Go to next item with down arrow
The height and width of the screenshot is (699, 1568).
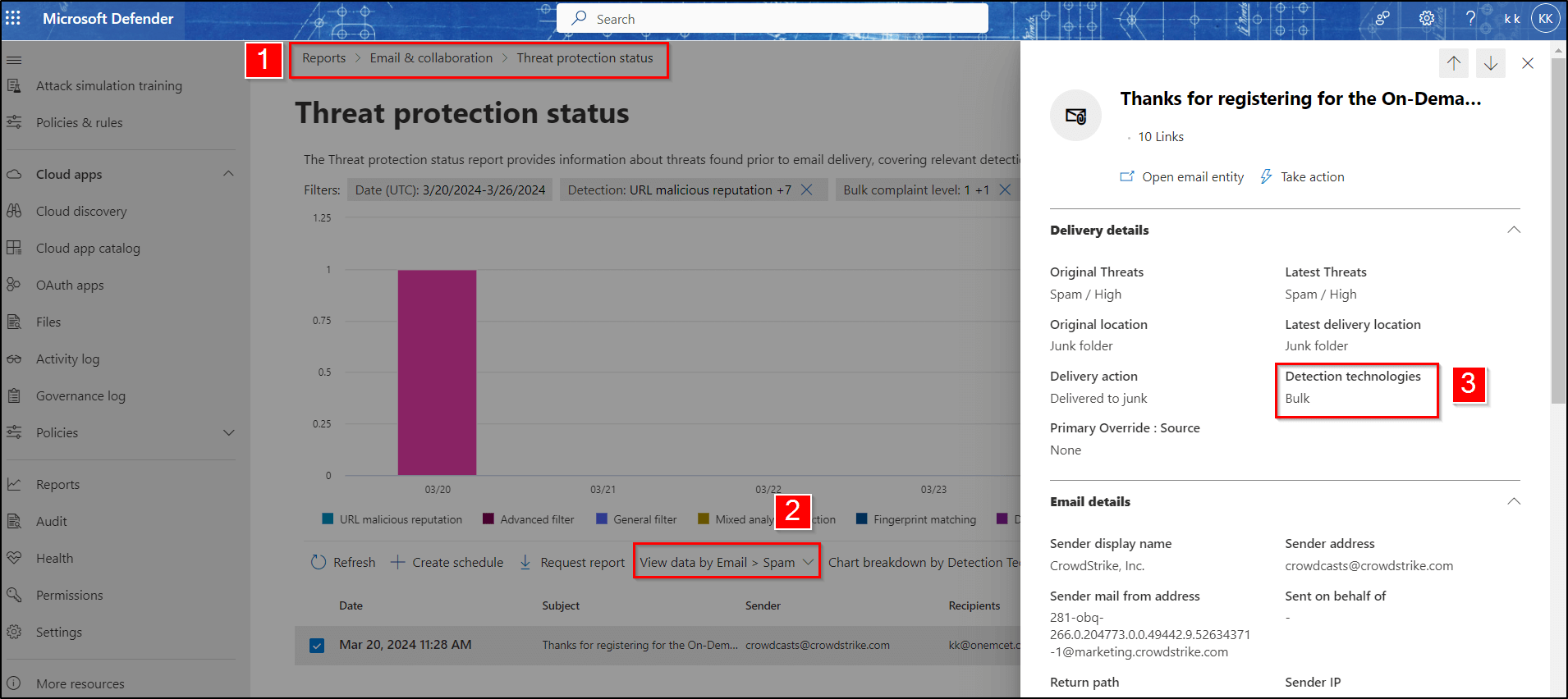(x=1491, y=63)
